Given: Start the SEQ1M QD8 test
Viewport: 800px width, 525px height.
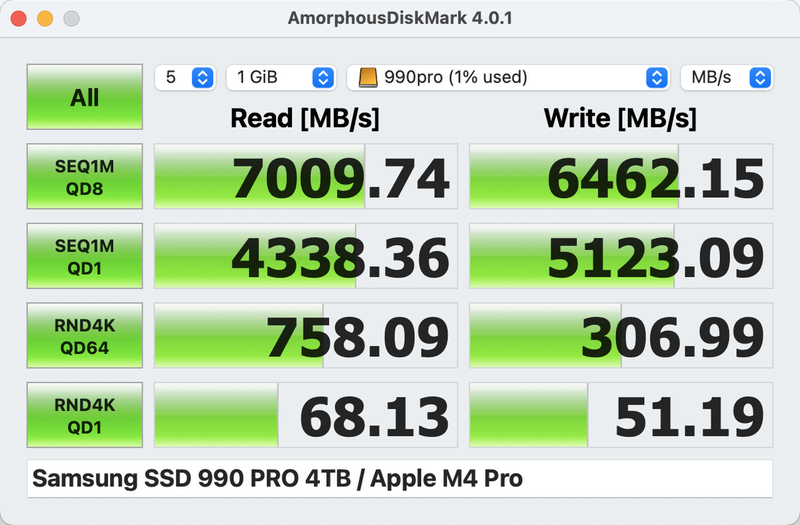Looking at the screenshot, I should point(85,177).
